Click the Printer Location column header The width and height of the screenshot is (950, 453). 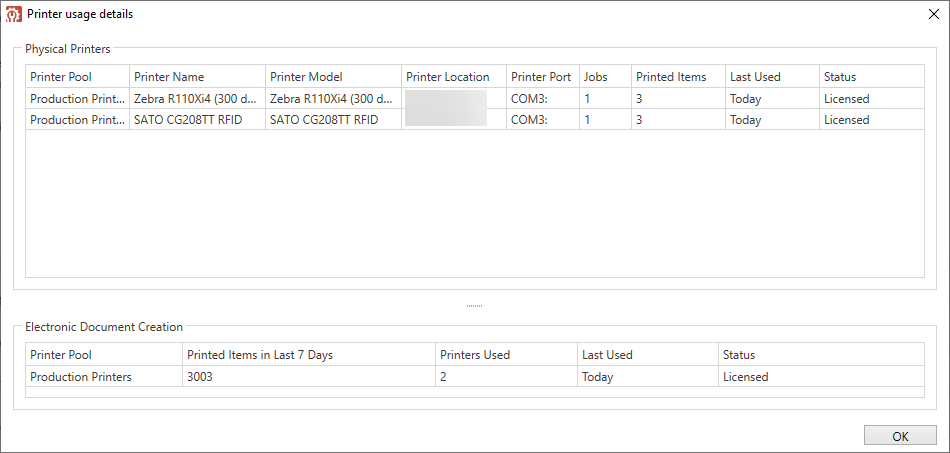tap(454, 77)
